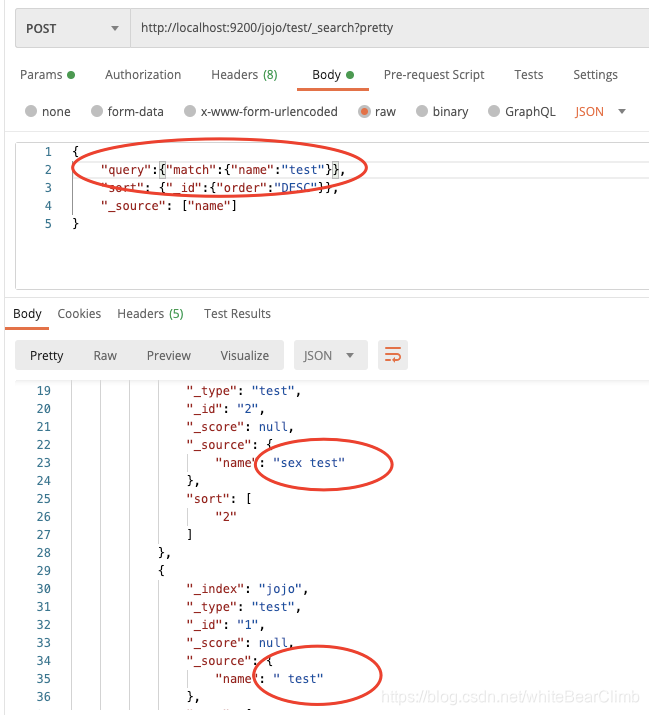The image size is (649, 715).
Task: Open the Pre-request Script tab
Action: tap(434, 75)
